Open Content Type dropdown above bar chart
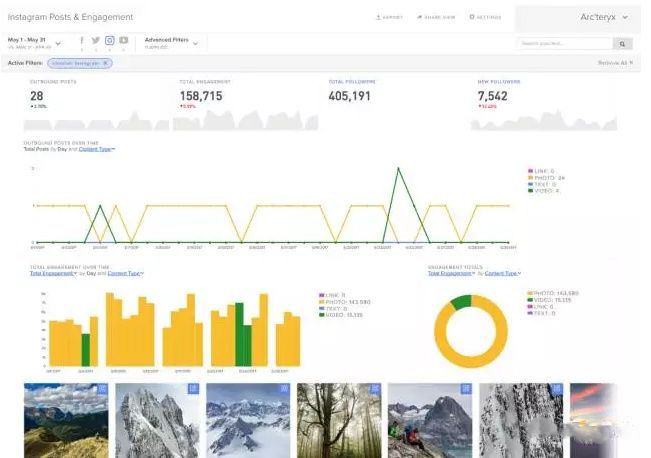This screenshot has height=458, width=651. tap(126, 273)
